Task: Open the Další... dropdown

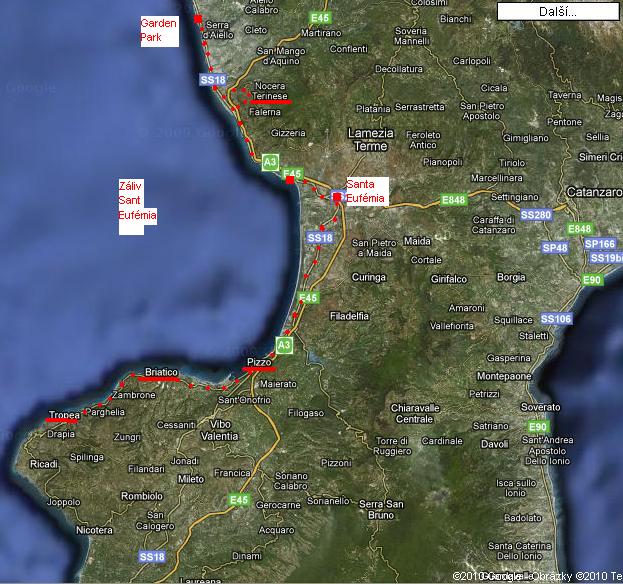Action: click(557, 11)
